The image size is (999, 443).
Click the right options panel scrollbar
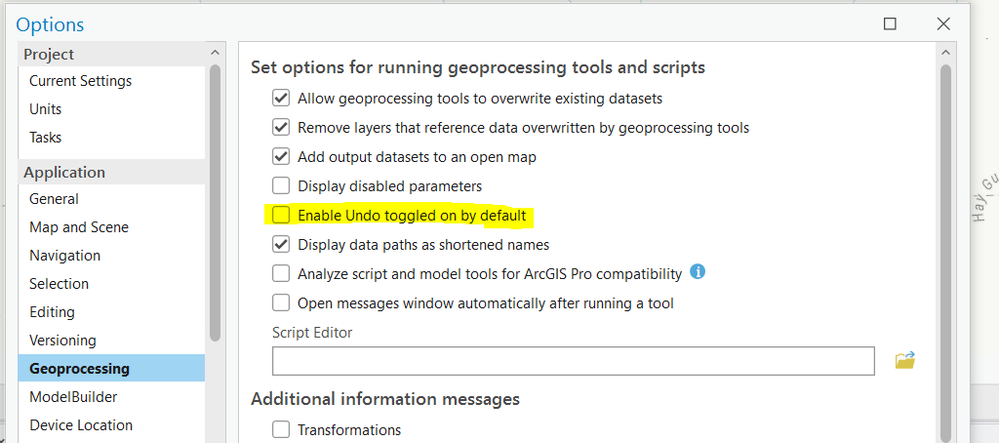pyautogui.click(x=945, y=250)
